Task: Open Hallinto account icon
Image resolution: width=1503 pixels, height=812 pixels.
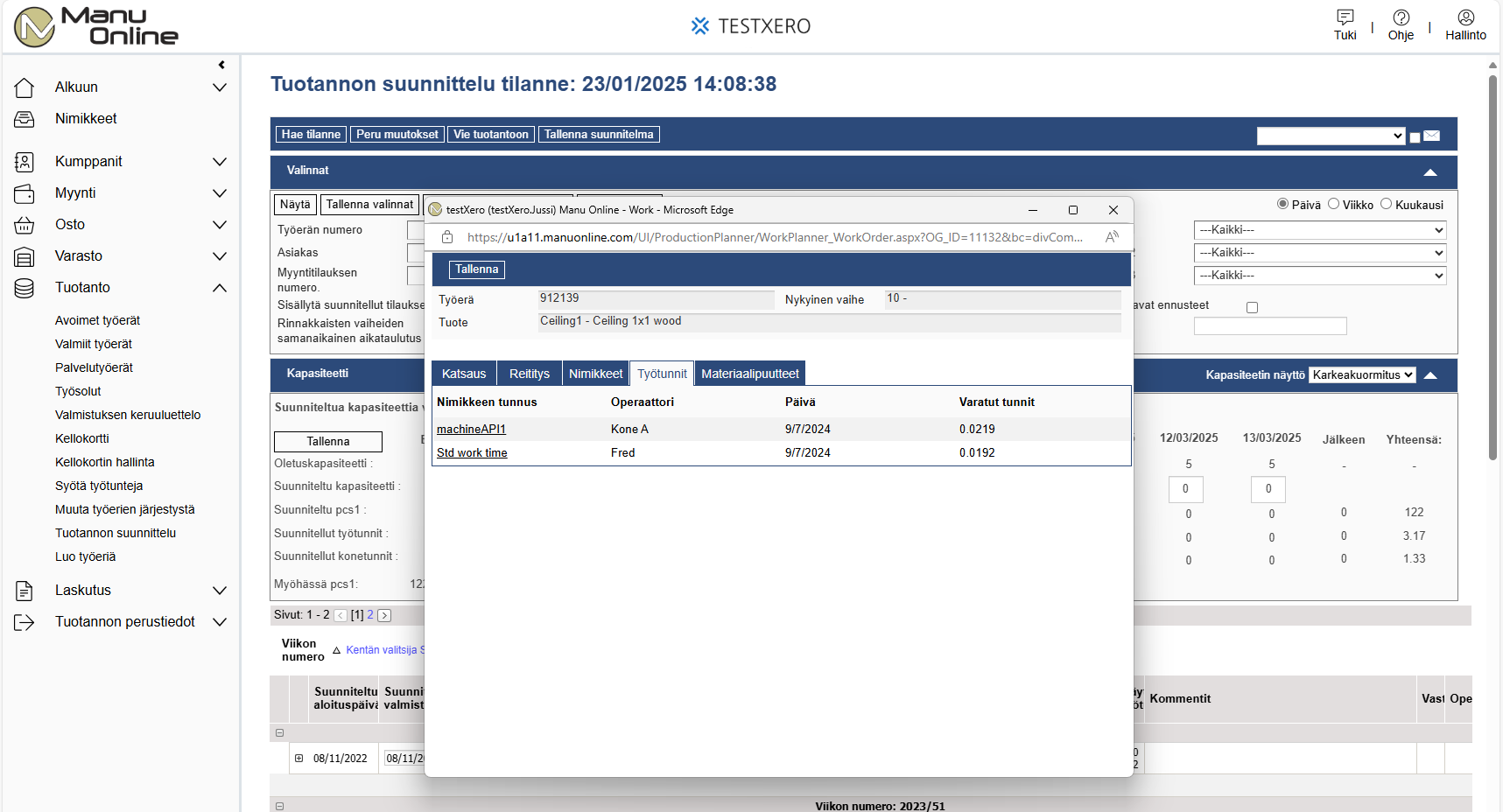Action: tap(1466, 17)
